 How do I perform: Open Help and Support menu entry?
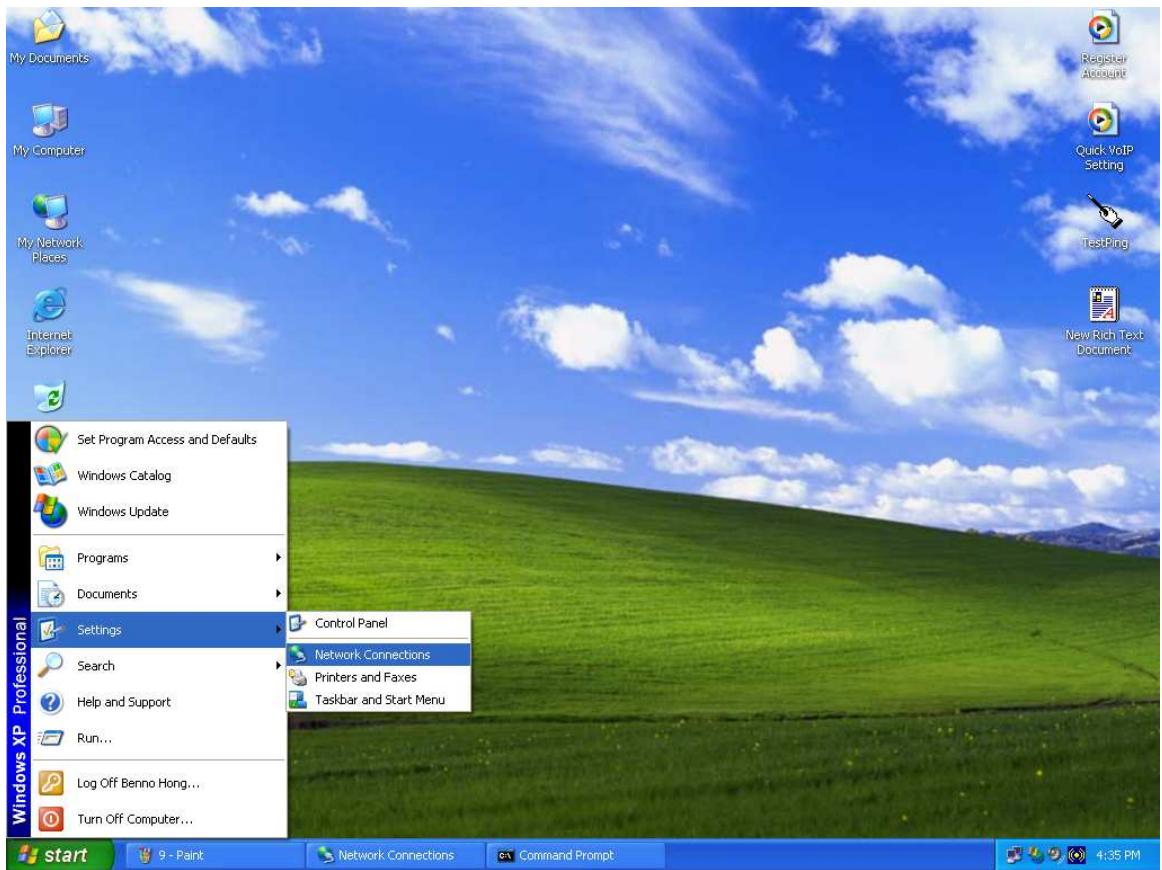pos(158,702)
